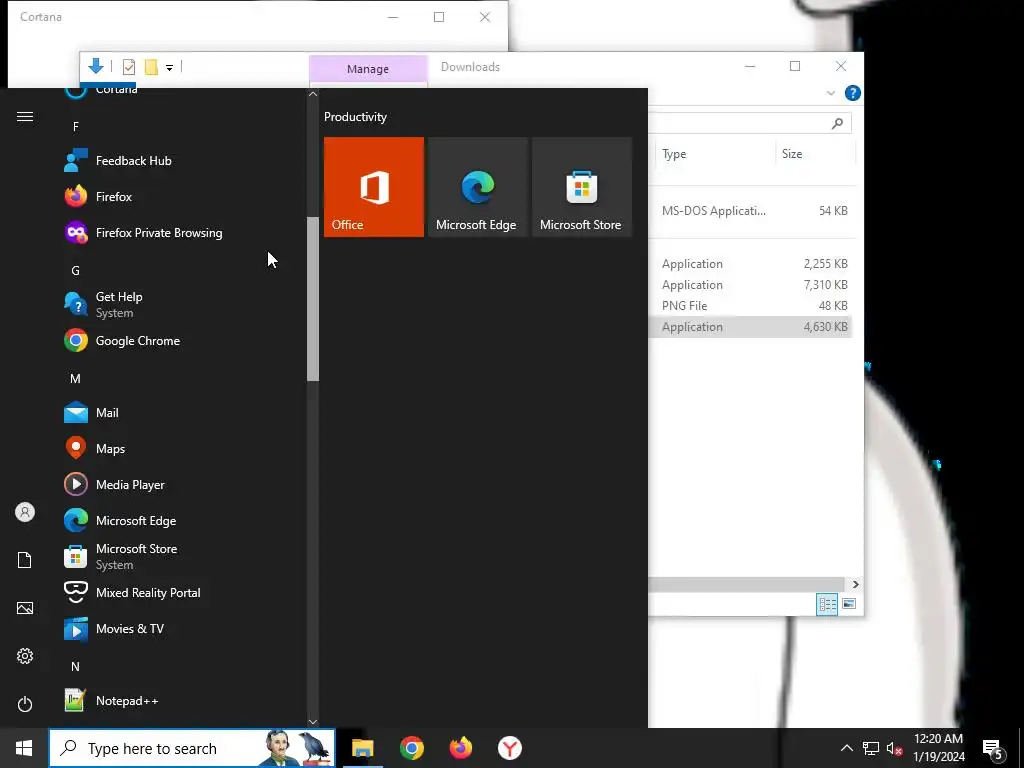Open Explorer Help question mark
The height and width of the screenshot is (768, 1024).
click(852, 93)
